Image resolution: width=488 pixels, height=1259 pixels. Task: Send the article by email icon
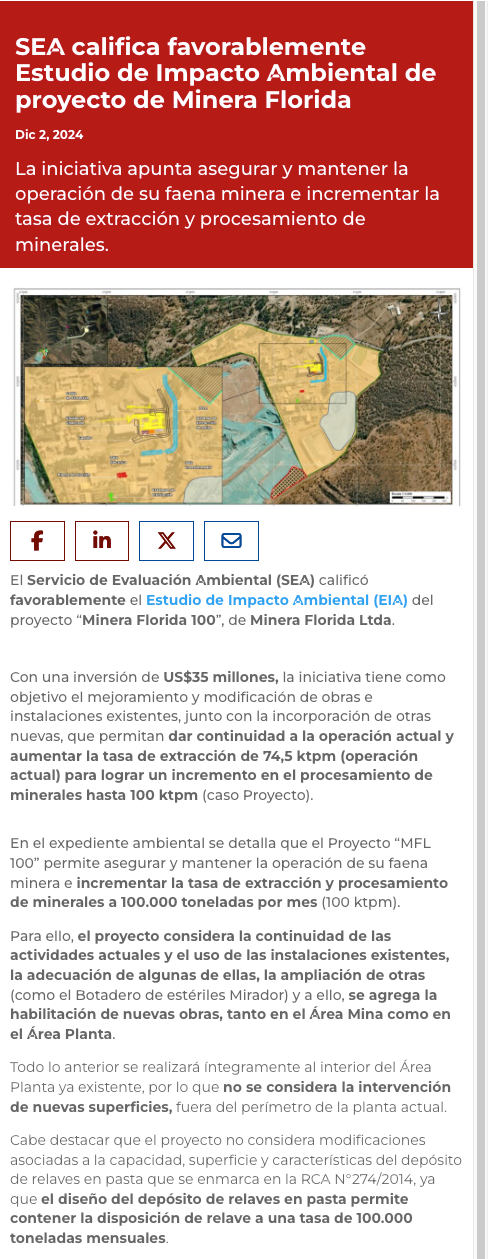click(x=231, y=541)
